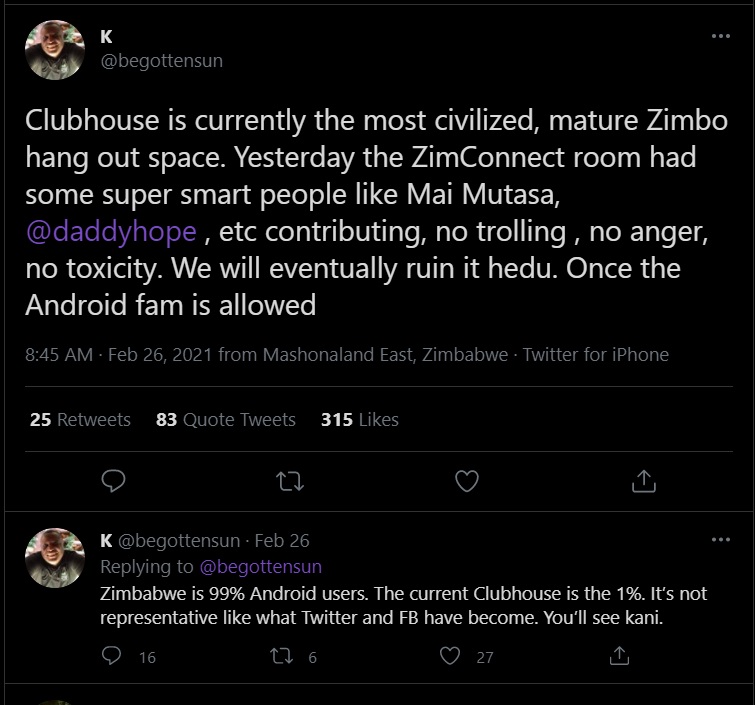Open more options for main tweet
755x705 pixels.
point(720,36)
